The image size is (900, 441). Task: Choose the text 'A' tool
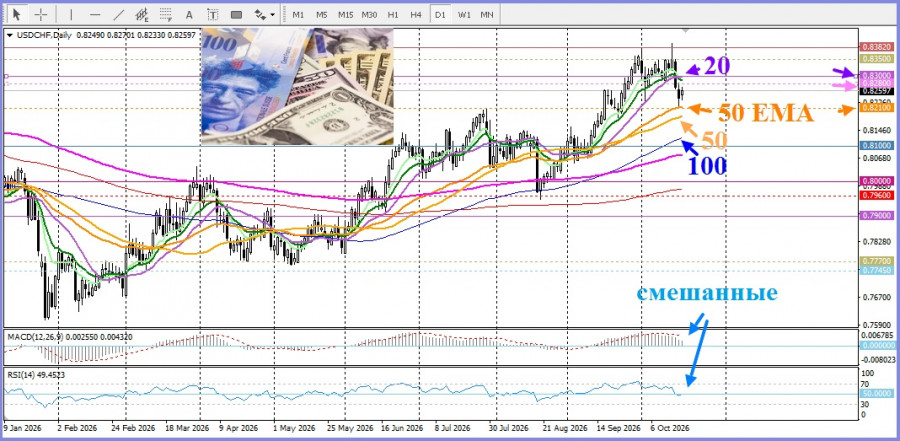click(189, 14)
